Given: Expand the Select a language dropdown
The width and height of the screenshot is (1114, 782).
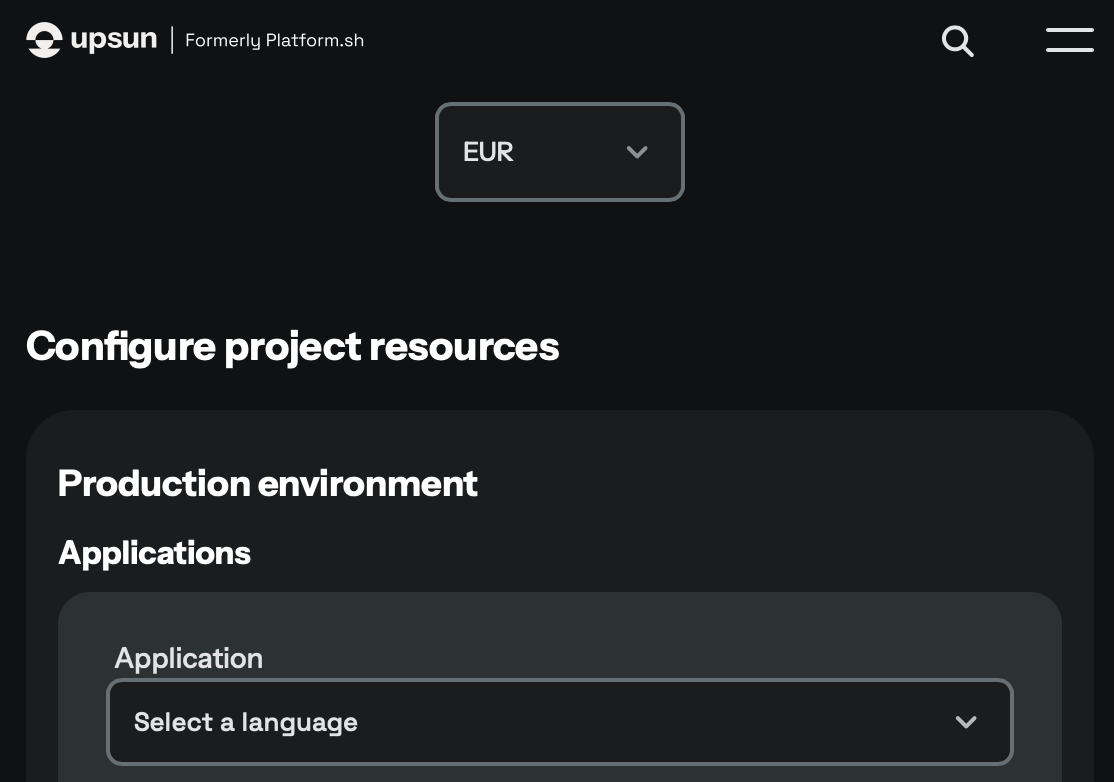Looking at the screenshot, I should pyautogui.click(x=559, y=722).
